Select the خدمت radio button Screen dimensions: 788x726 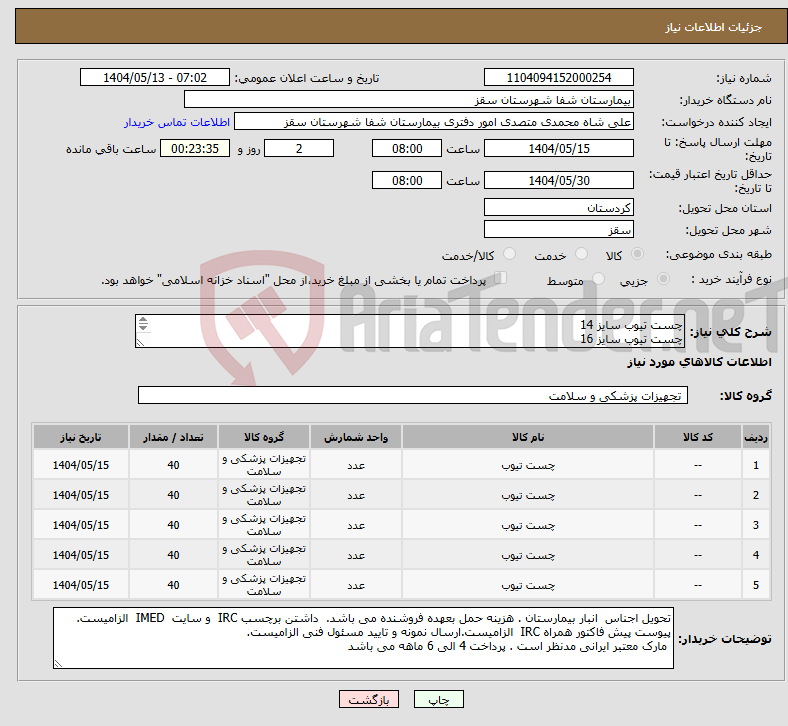pos(581,254)
